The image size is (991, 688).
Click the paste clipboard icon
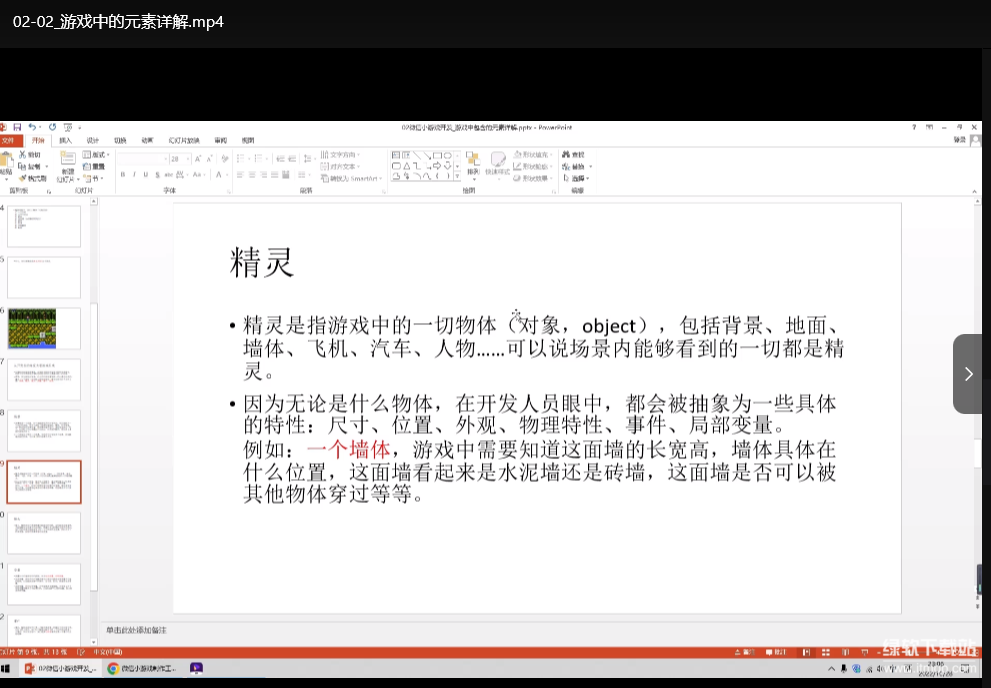tap(8, 159)
